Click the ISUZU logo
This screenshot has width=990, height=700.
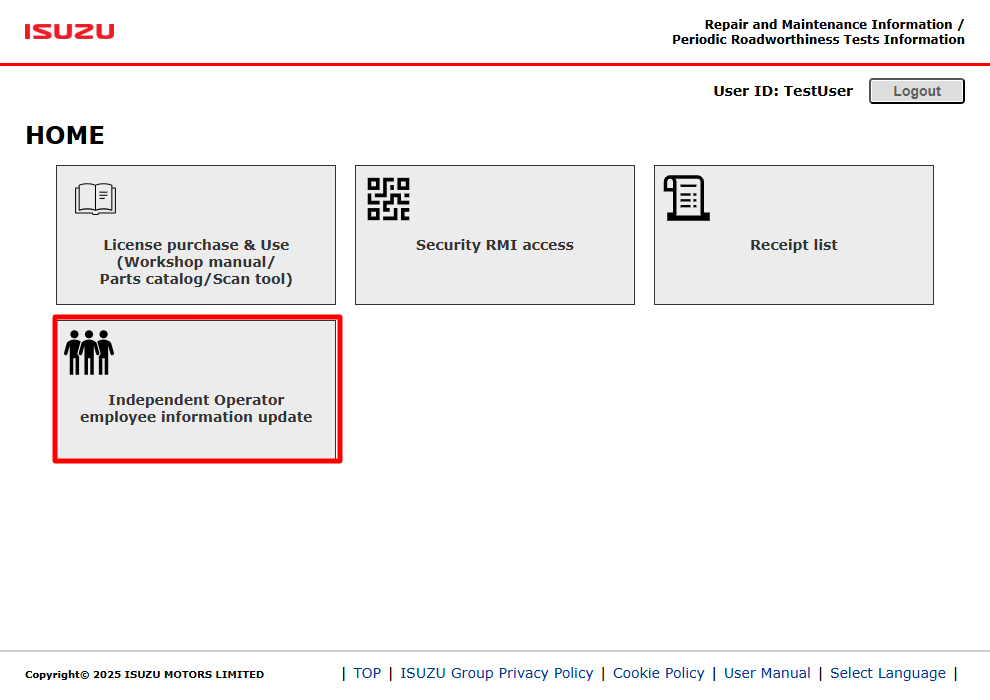point(69,32)
